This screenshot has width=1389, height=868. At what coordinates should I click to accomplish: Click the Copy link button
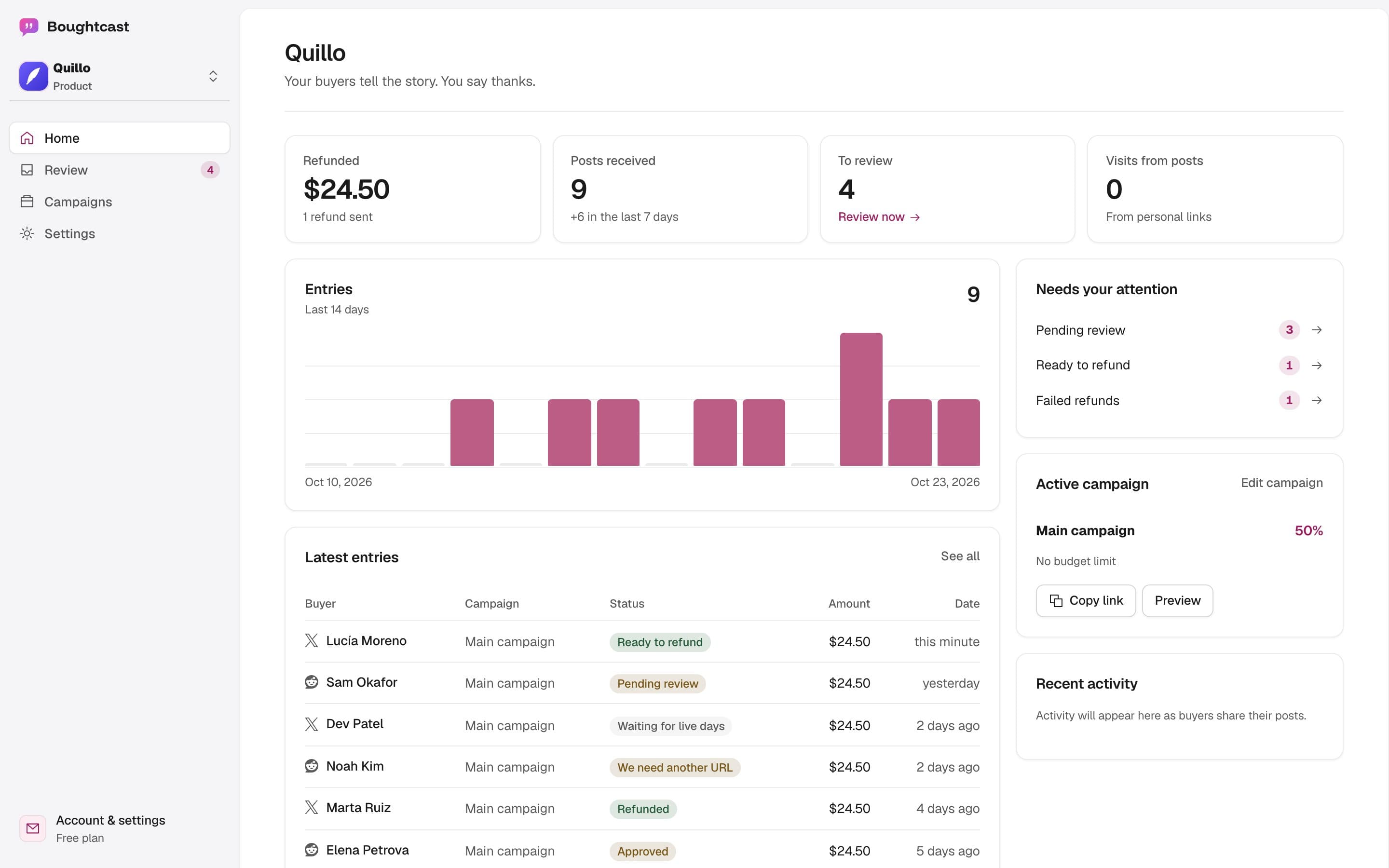(1085, 600)
